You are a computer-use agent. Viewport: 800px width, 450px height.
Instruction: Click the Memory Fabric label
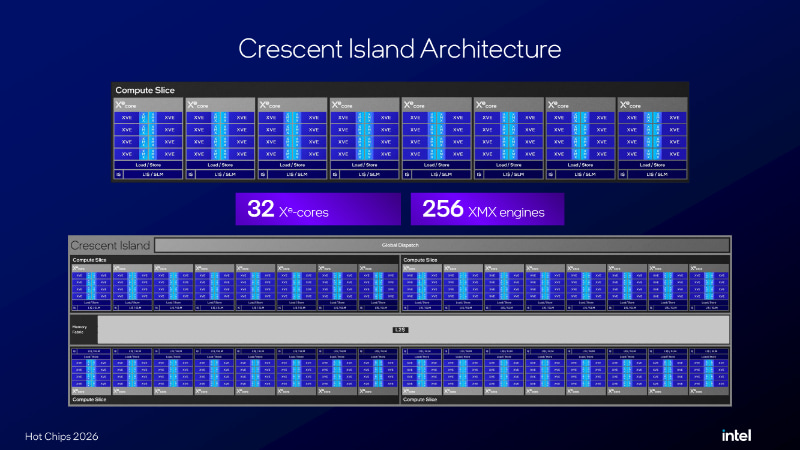pyautogui.click(x=79, y=329)
